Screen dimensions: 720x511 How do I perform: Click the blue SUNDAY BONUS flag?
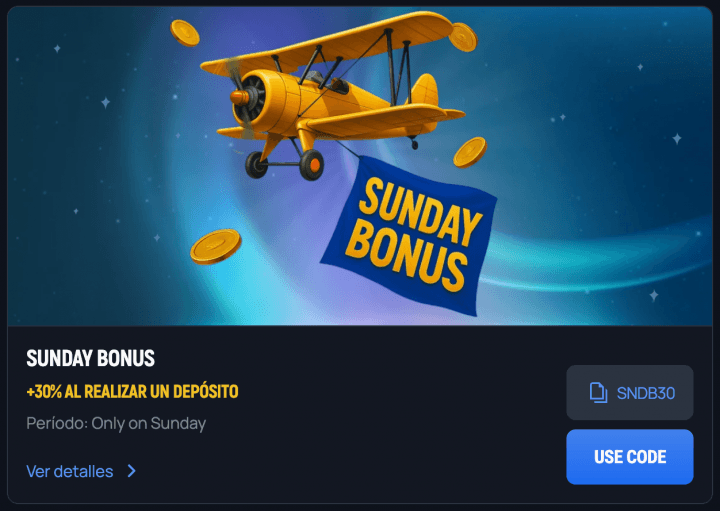click(x=410, y=236)
